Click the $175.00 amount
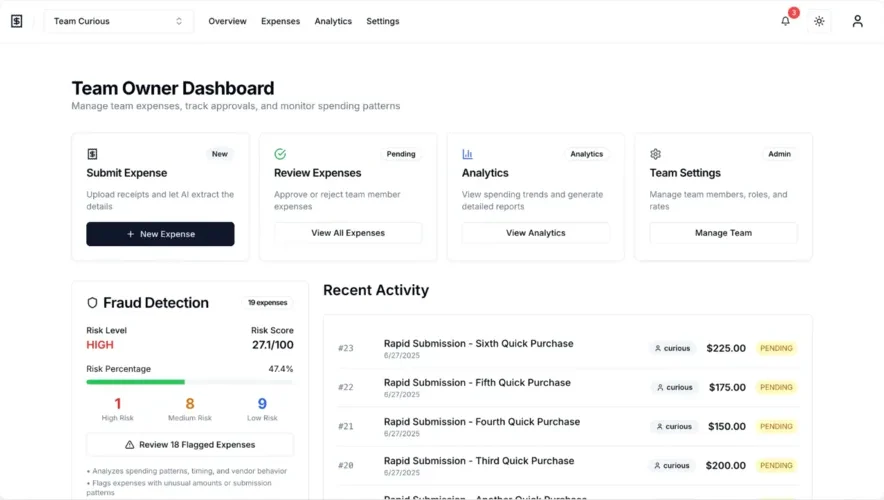 tap(727, 387)
